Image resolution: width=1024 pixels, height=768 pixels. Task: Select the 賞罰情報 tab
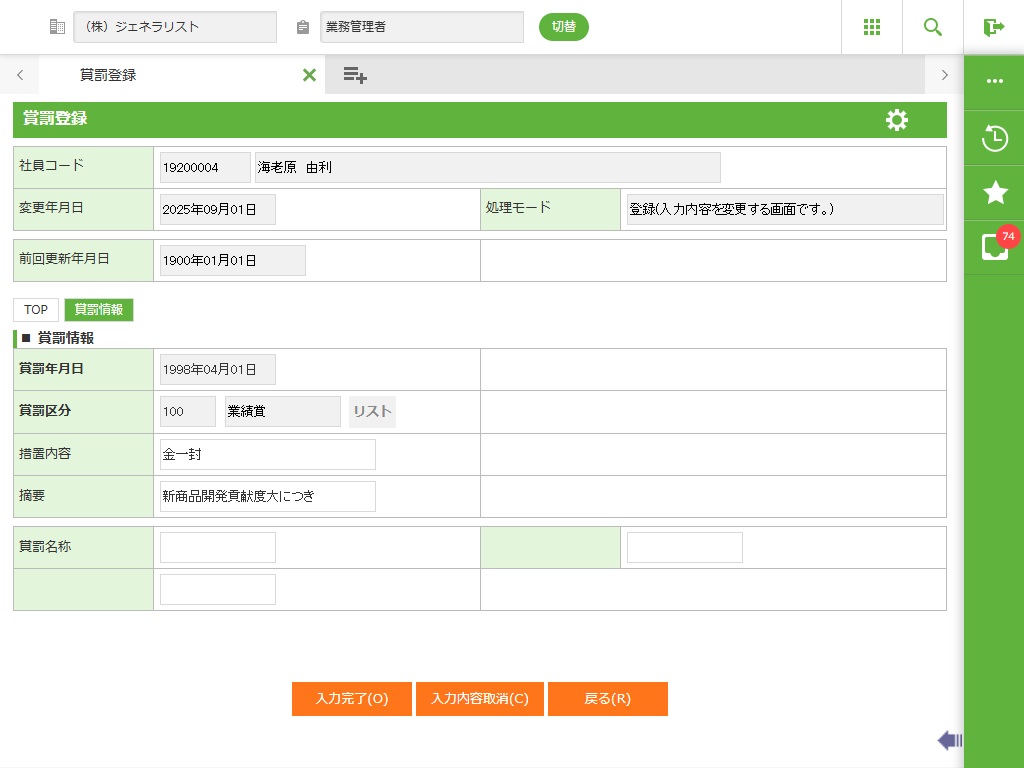coord(99,310)
